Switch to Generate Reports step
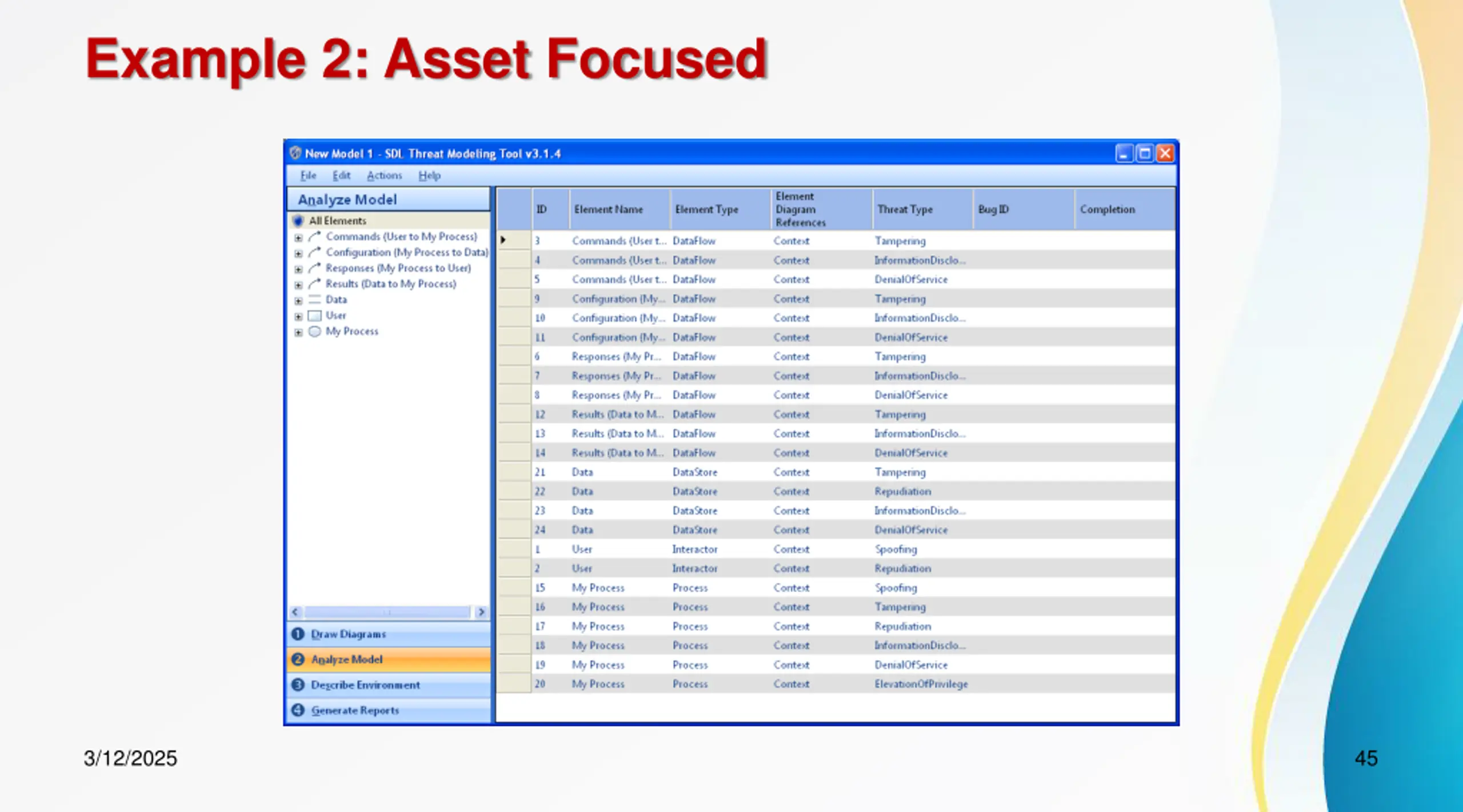Screen dimensions: 1463x812 (x=389, y=710)
